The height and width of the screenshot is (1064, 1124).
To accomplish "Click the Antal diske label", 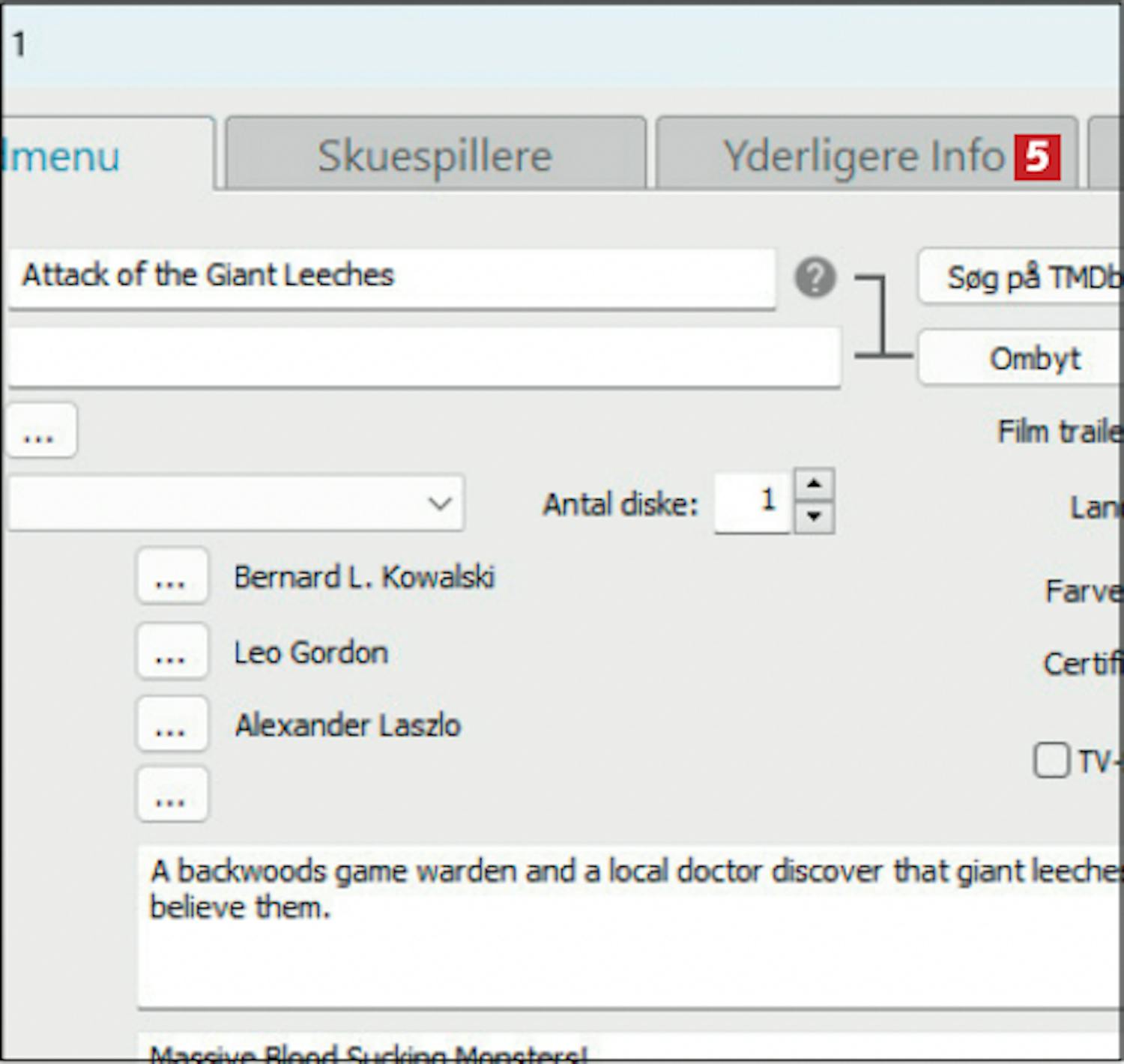I will coord(620,504).
